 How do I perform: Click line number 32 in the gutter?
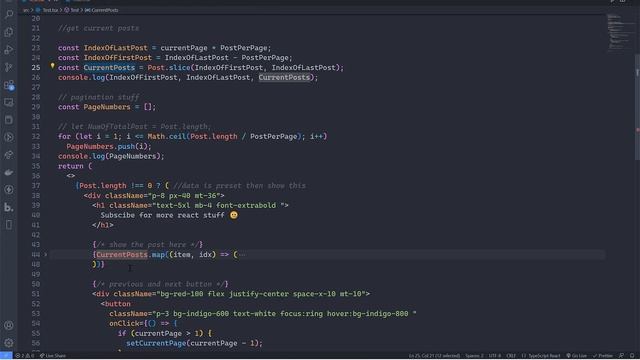point(36,136)
